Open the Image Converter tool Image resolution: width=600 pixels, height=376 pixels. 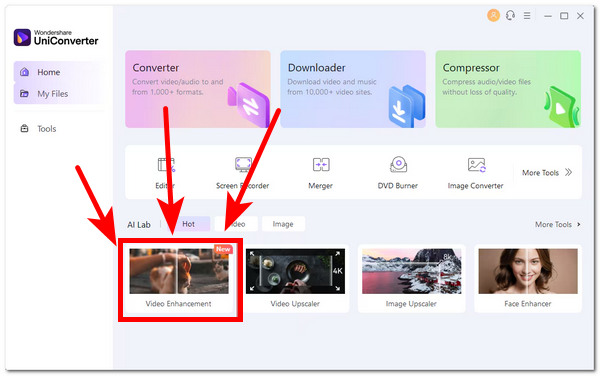(x=476, y=173)
